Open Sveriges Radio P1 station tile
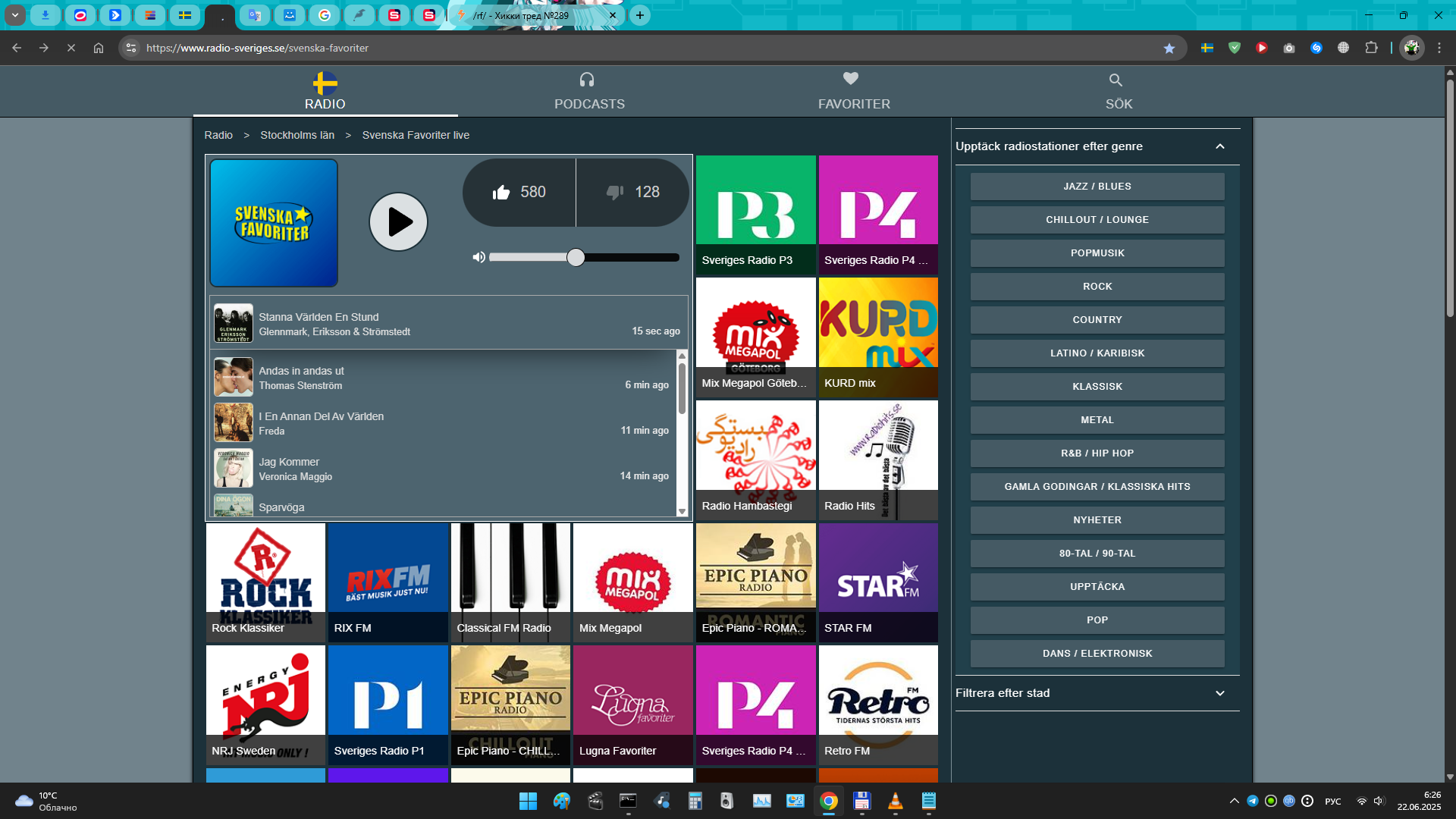 point(388,705)
